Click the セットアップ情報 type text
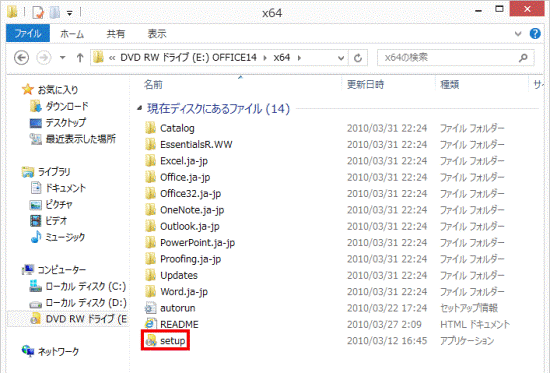 [469, 308]
